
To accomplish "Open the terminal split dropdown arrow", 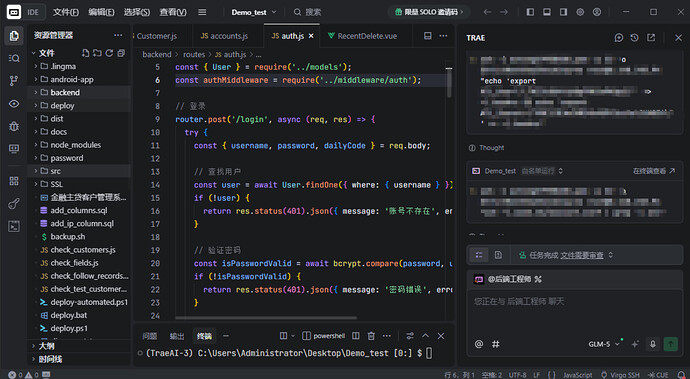I will coord(293,336).
